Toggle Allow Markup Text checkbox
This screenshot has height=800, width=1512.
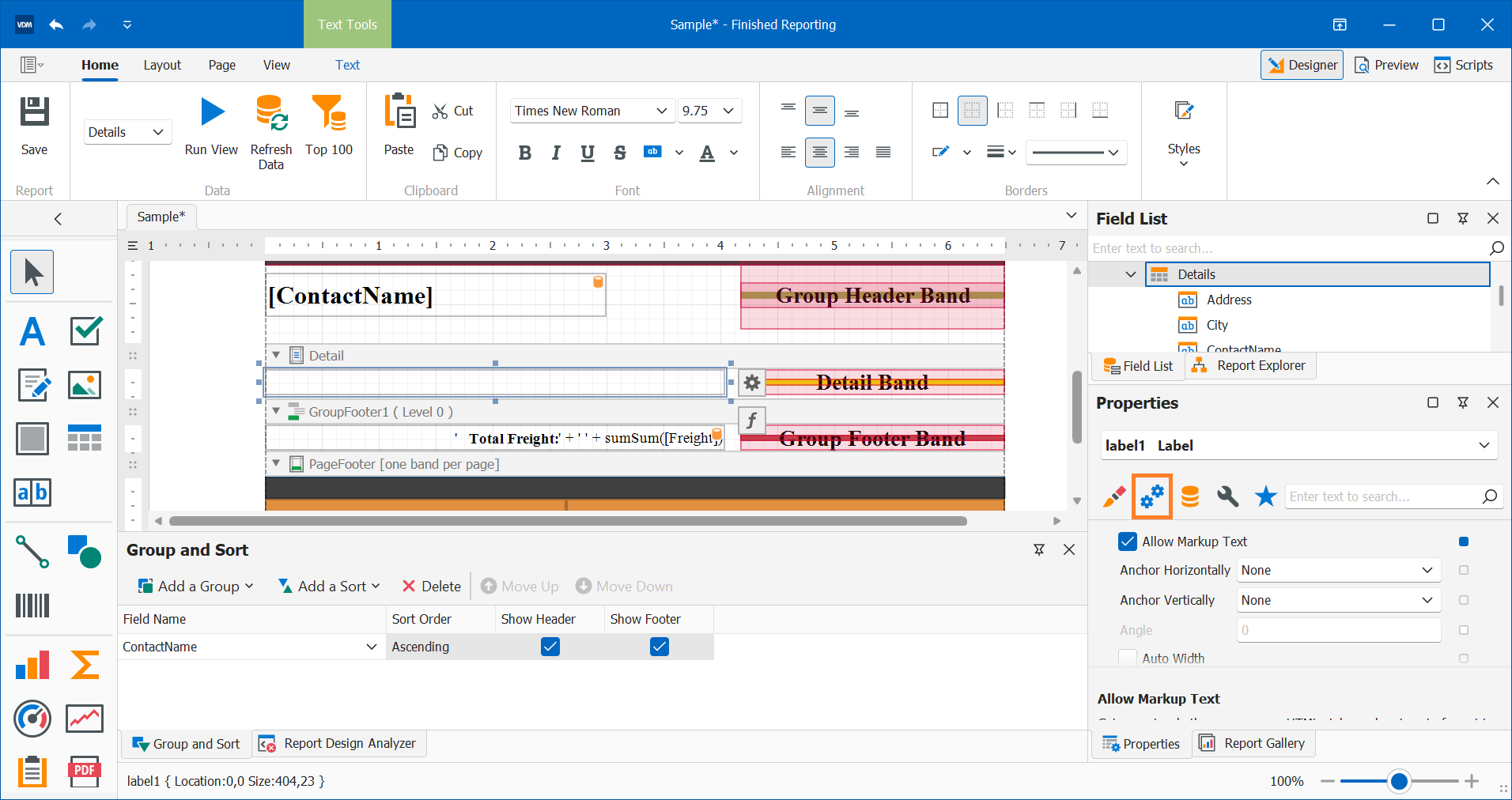1128,542
